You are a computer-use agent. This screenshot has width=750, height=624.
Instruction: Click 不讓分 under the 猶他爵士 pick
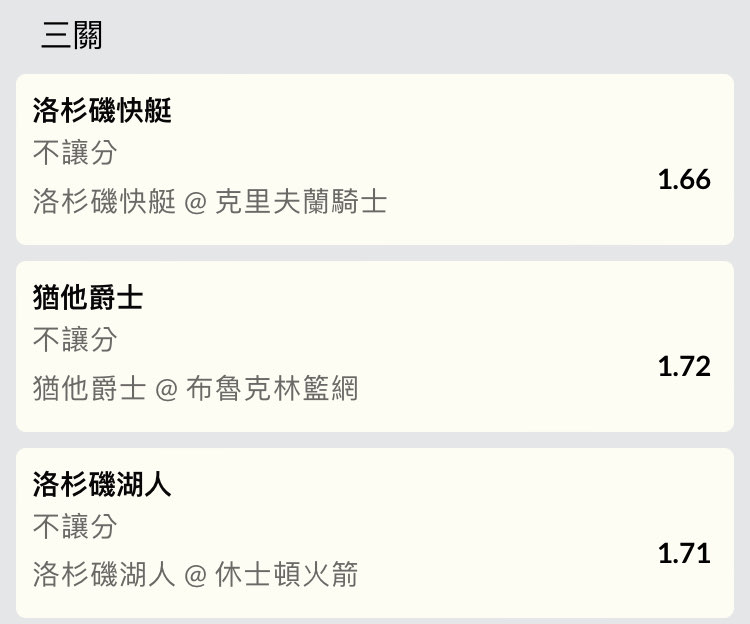75,340
